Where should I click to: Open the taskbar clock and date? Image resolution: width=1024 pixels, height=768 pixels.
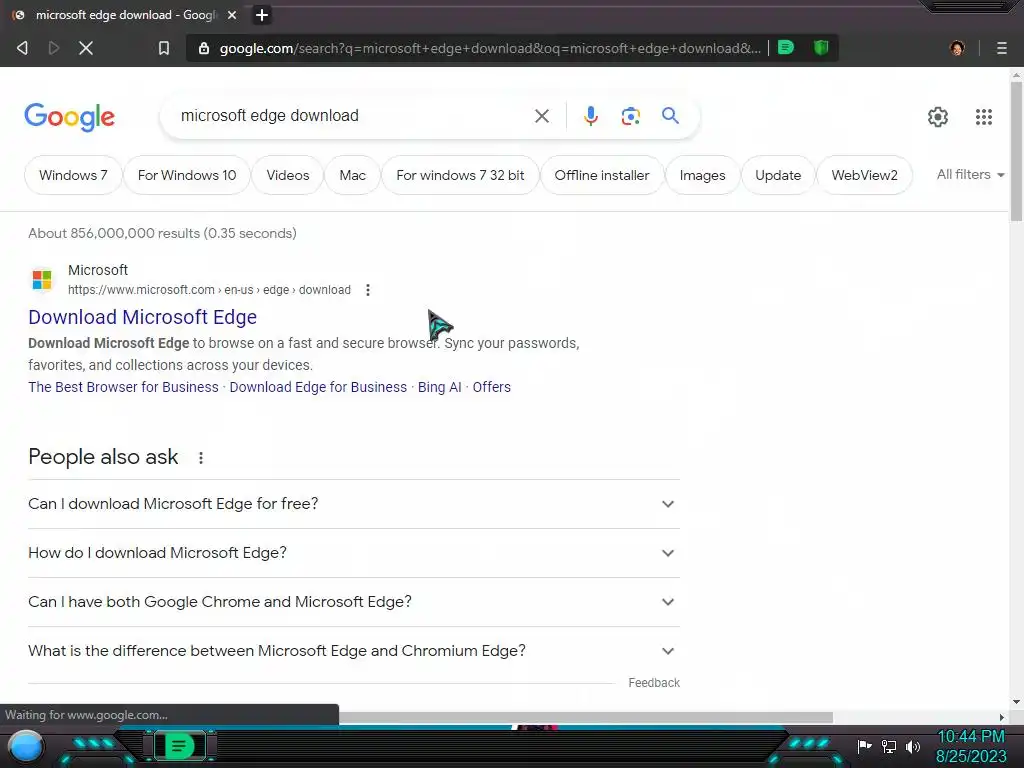[x=971, y=746]
